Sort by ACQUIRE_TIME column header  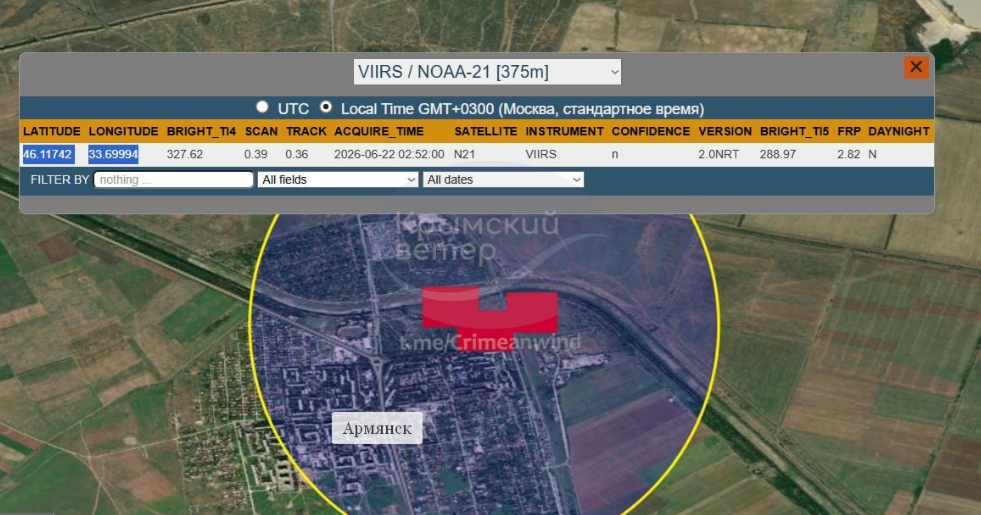379,131
